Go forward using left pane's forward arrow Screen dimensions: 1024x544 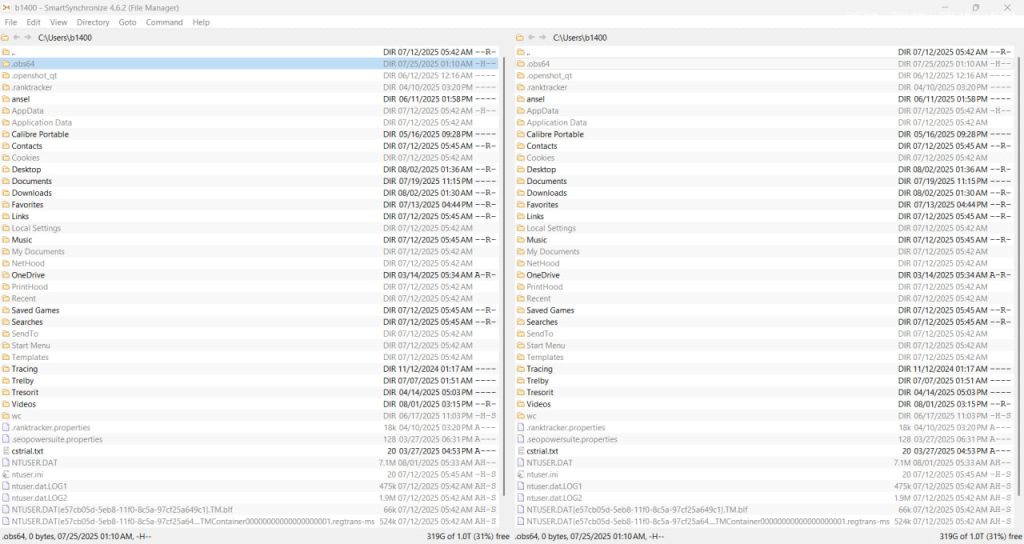tap(27, 38)
